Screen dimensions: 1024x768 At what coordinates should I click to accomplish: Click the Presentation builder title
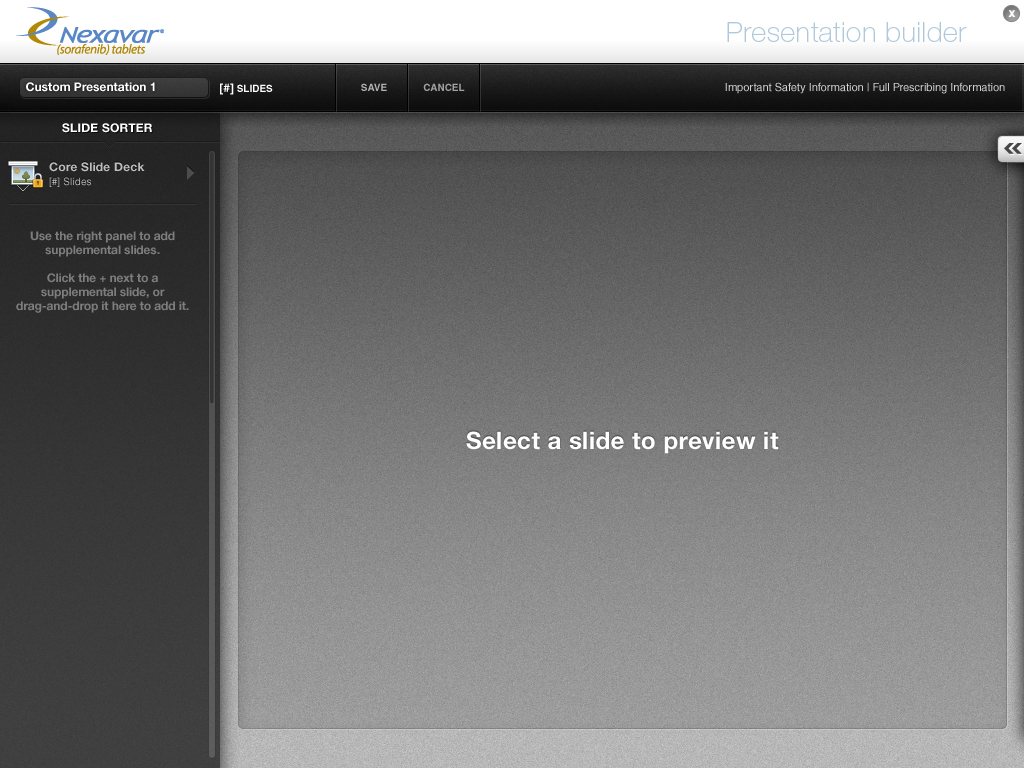[x=845, y=32]
